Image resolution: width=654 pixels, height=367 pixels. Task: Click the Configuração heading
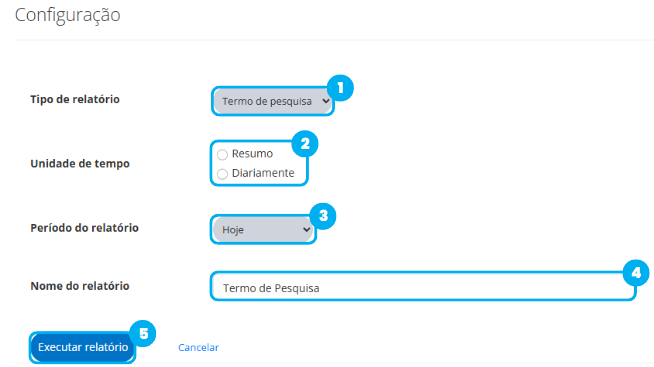click(68, 15)
